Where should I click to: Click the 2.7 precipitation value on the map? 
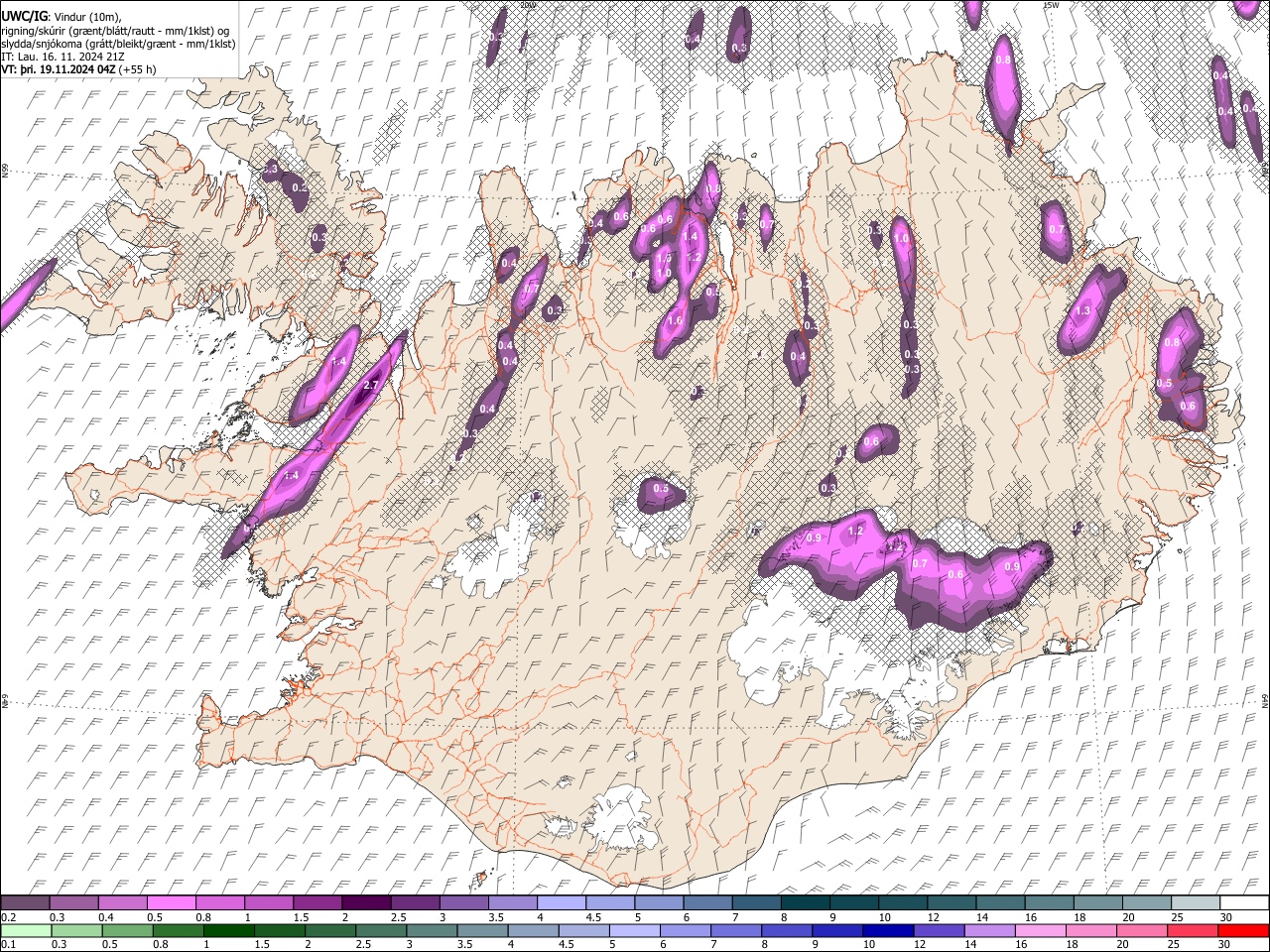pos(372,385)
